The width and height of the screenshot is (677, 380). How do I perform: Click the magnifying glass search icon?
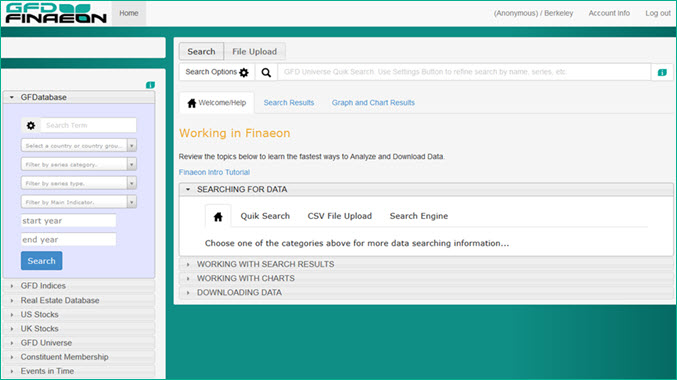tap(266, 72)
